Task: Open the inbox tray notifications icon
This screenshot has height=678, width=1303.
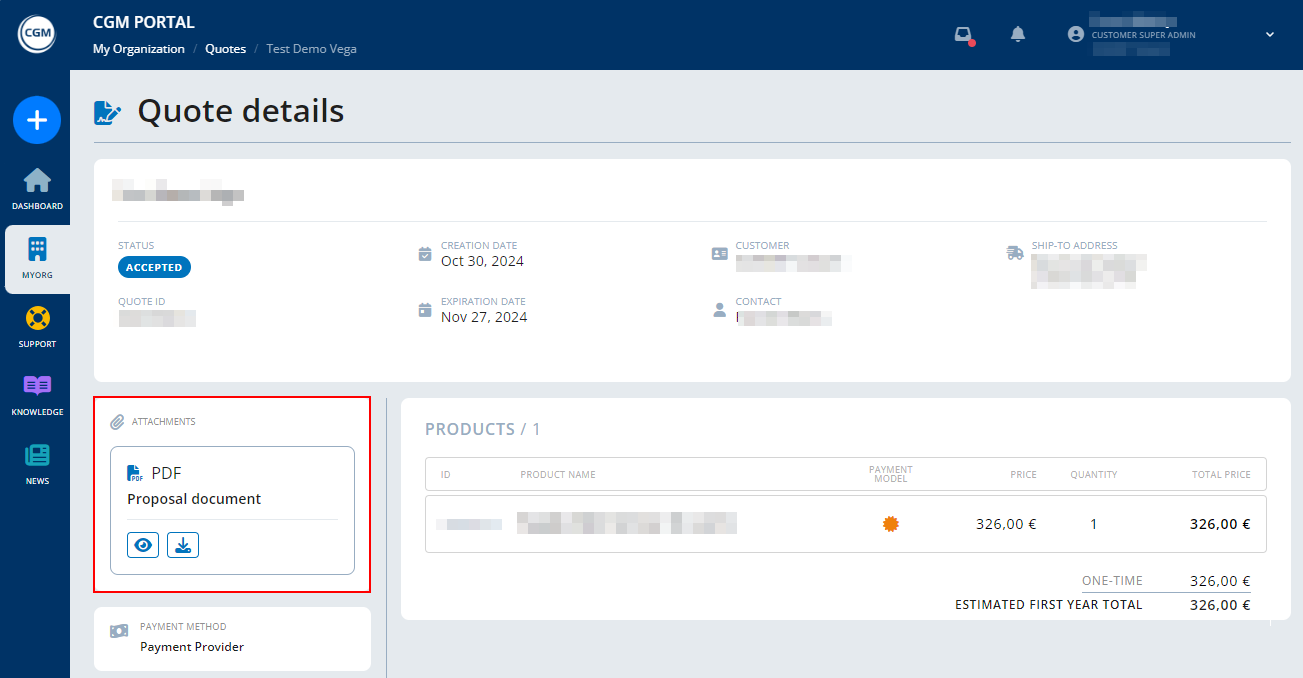Action: pos(963,35)
